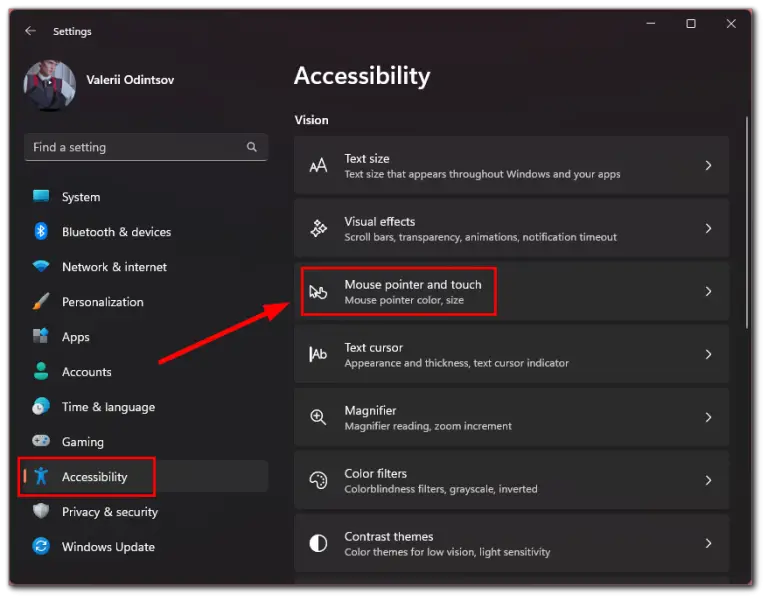
Task: Click the System monitor icon
Action: pyautogui.click(x=41, y=196)
